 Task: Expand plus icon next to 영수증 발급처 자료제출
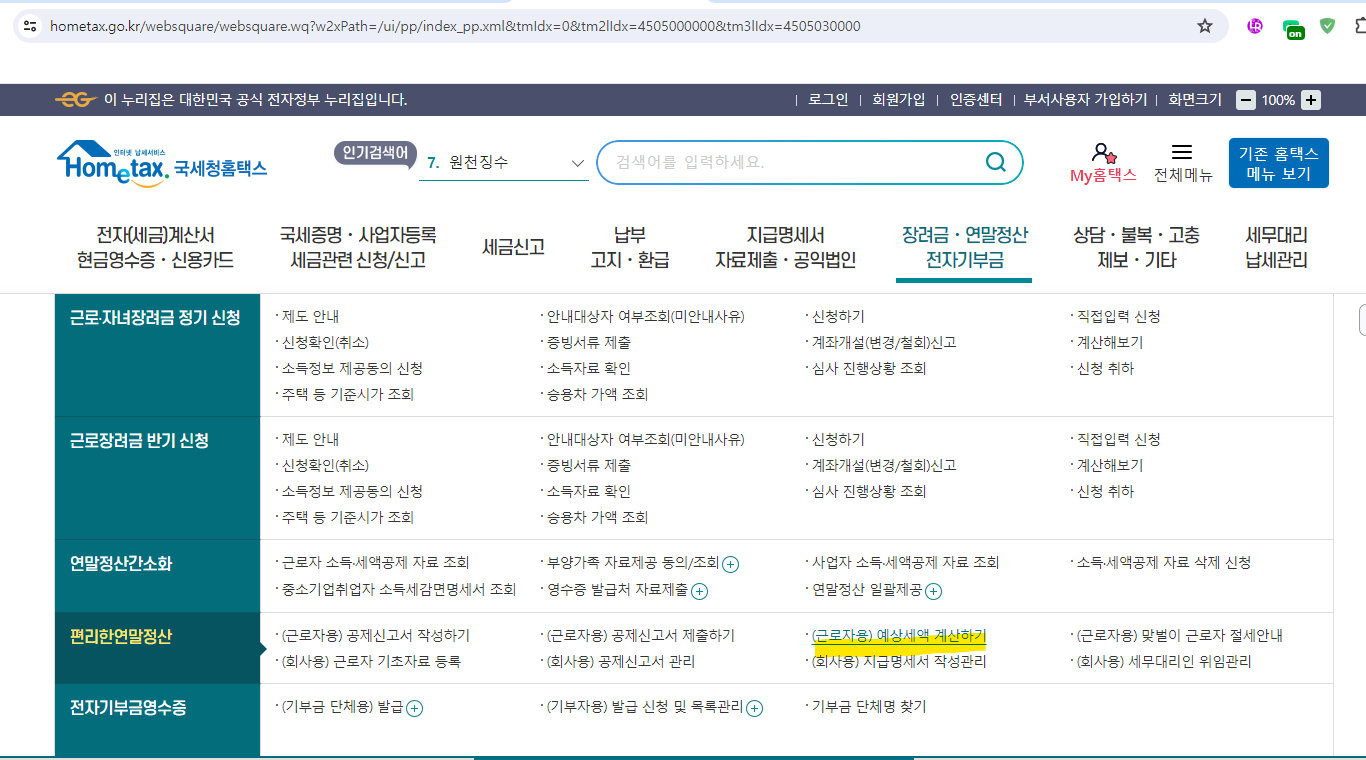[x=700, y=591]
